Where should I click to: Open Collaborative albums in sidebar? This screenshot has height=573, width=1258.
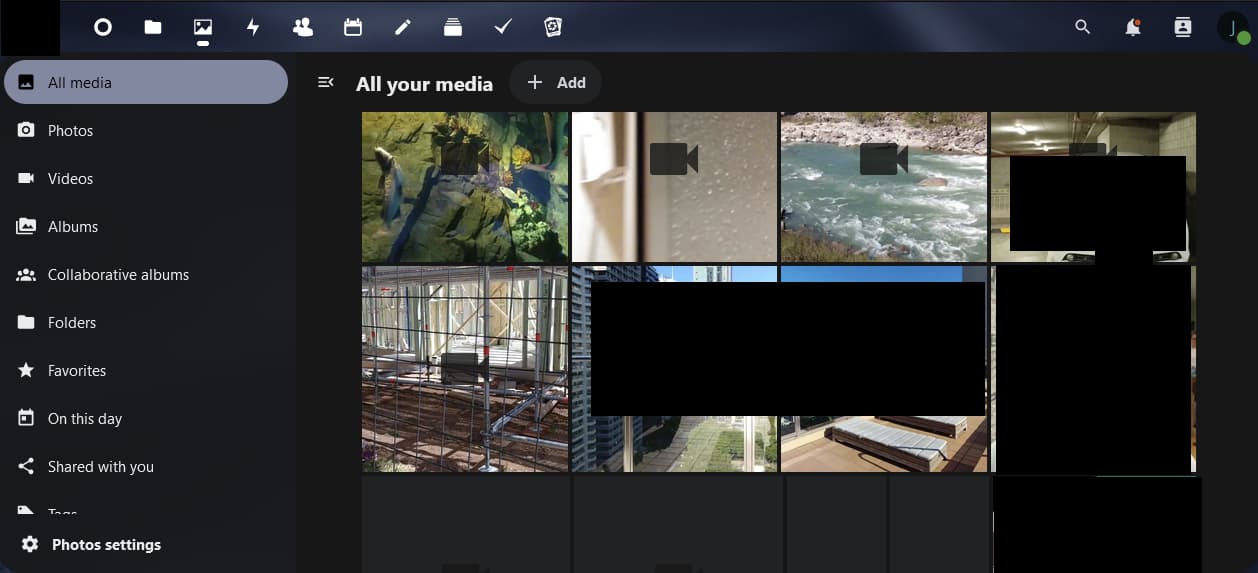click(146, 274)
